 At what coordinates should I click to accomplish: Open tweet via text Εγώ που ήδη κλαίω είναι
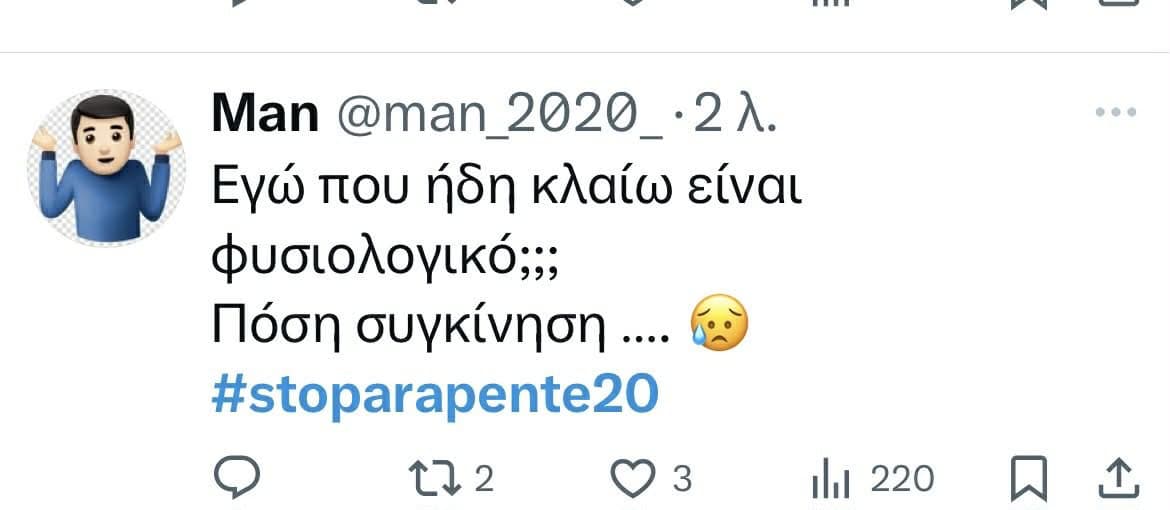click(507, 189)
